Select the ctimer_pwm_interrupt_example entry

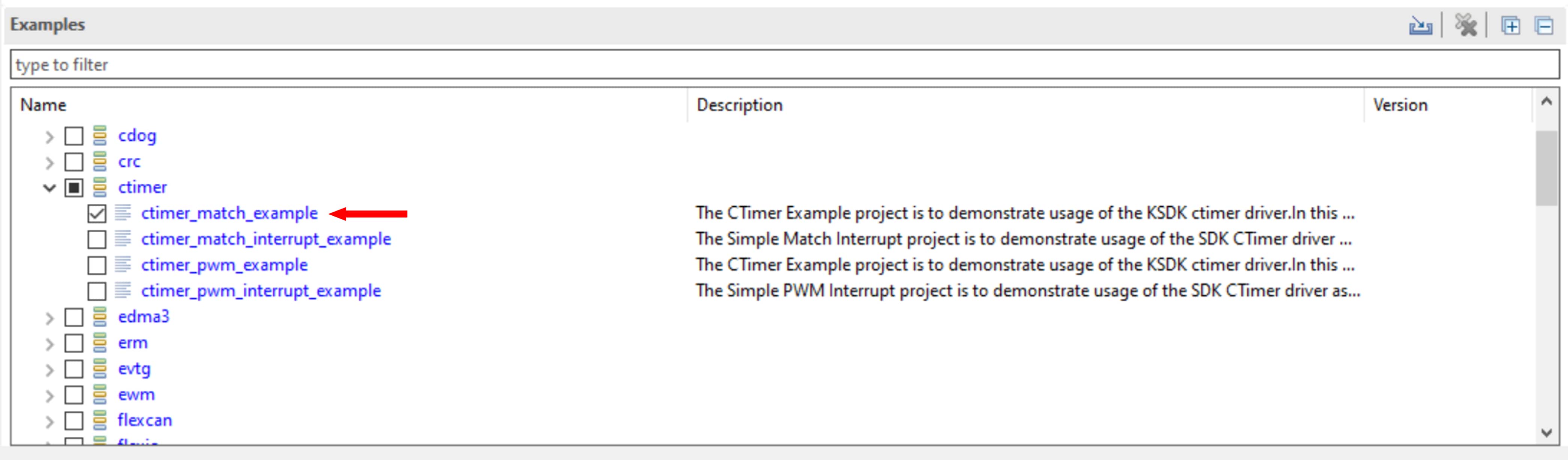(x=261, y=291)
